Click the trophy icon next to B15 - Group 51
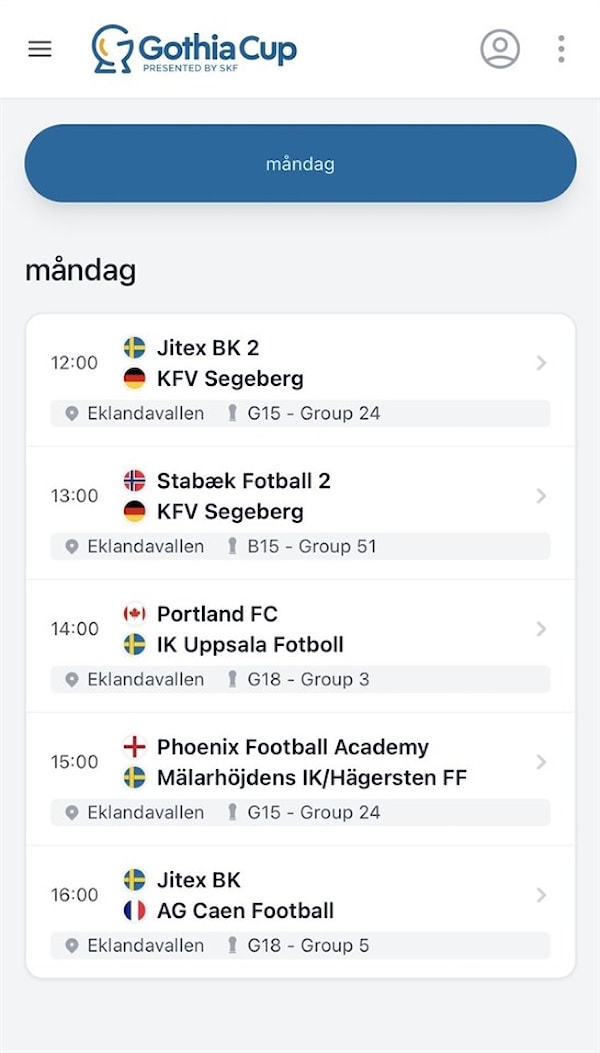The image size is (600, 1053). pyautogui.click(x=233, y=547)
